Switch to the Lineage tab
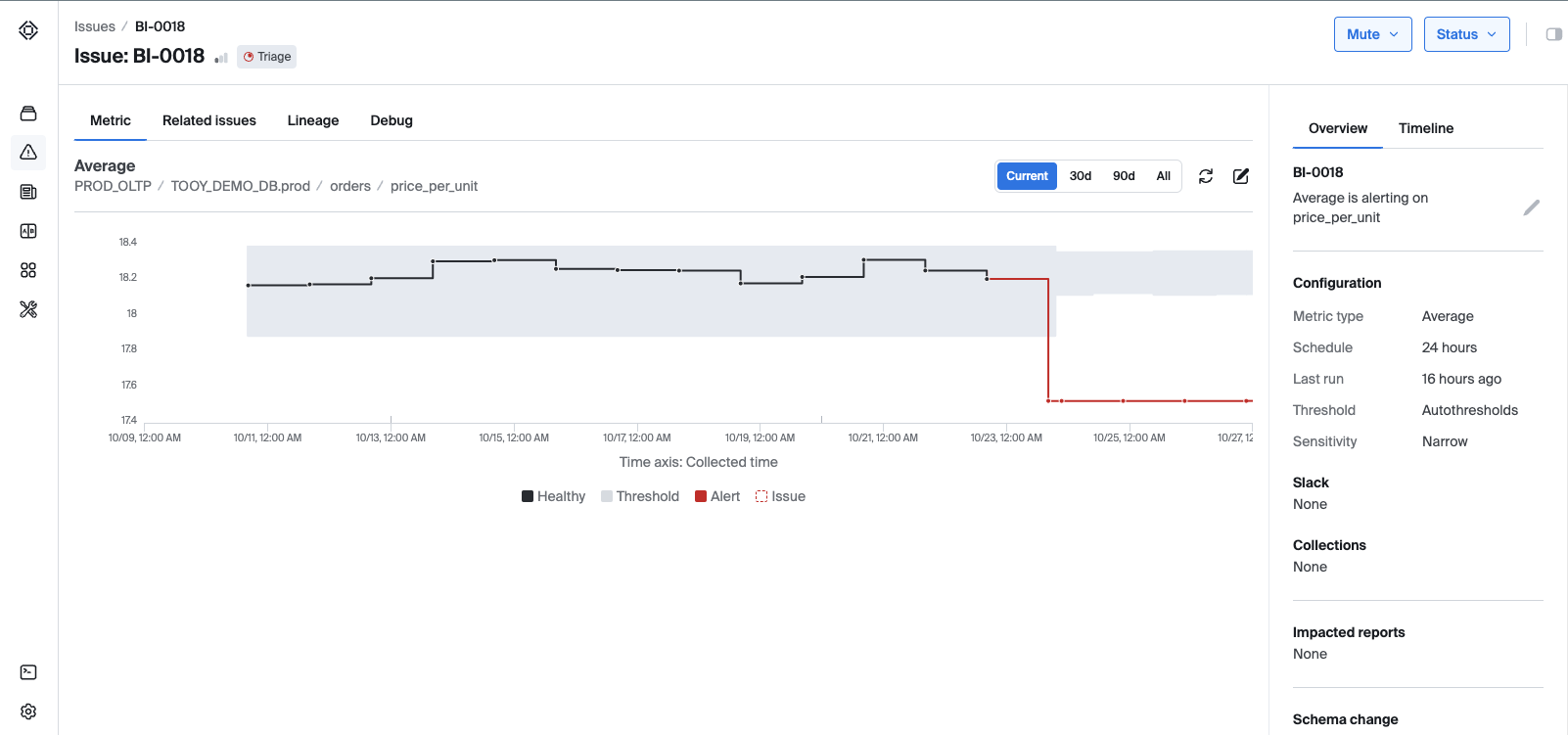This screenshot has width=1568, height=735. (313, 120)
